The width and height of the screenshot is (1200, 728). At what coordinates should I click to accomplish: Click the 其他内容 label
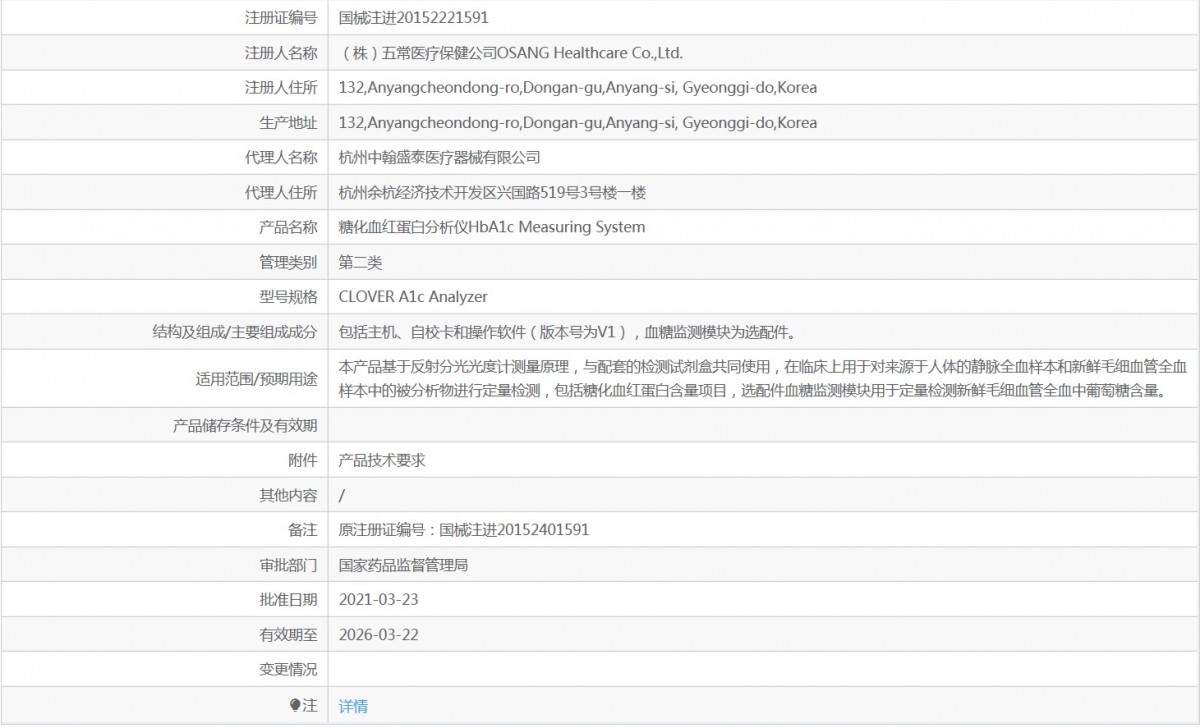[x=288, y=495]
